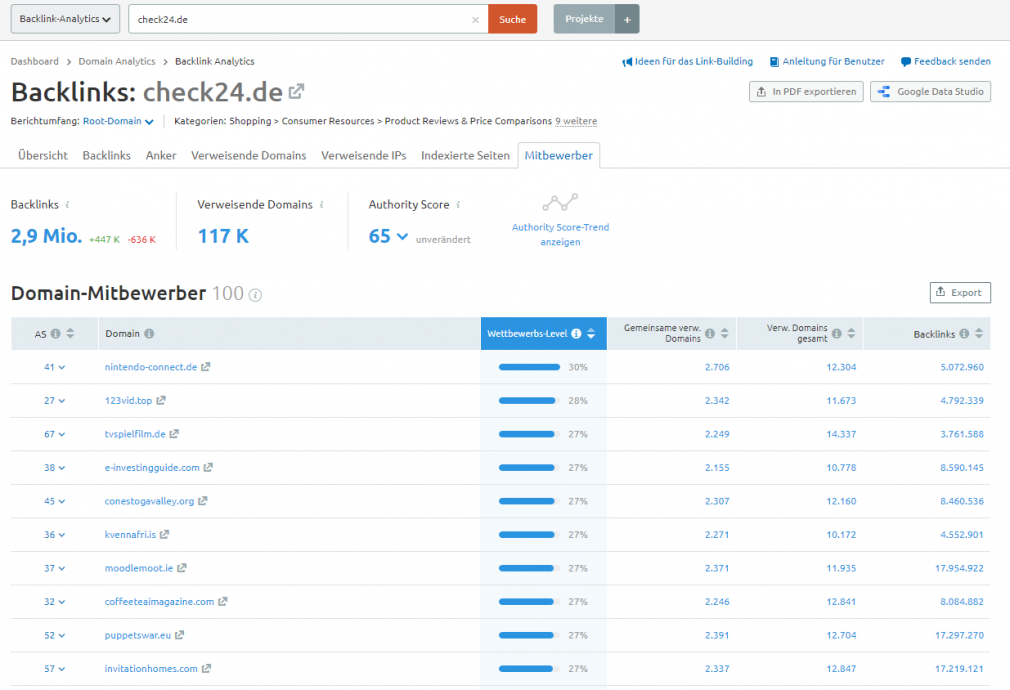Click info icon in AS column header
The image size is (1010, 690).
coord(55,334)
